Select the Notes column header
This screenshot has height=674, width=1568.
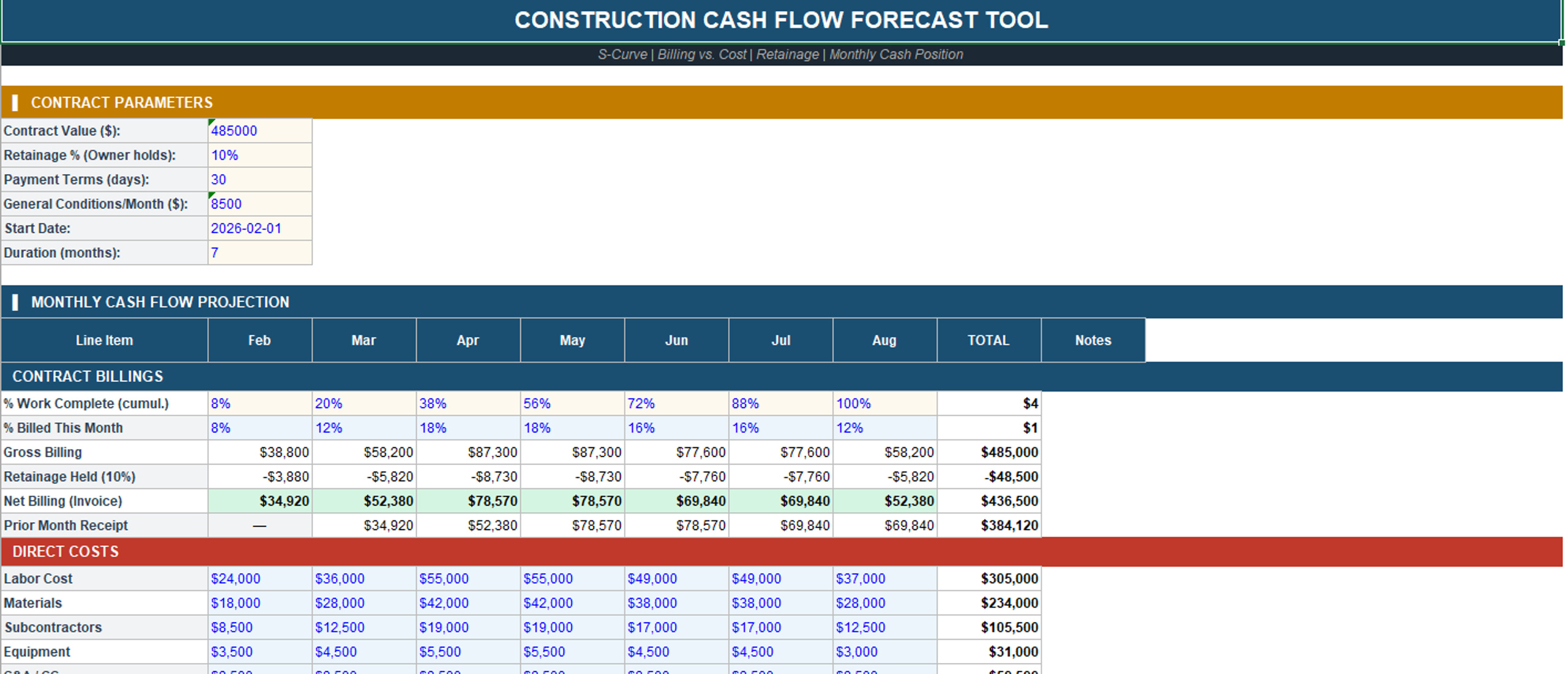tap(1093, 340)
